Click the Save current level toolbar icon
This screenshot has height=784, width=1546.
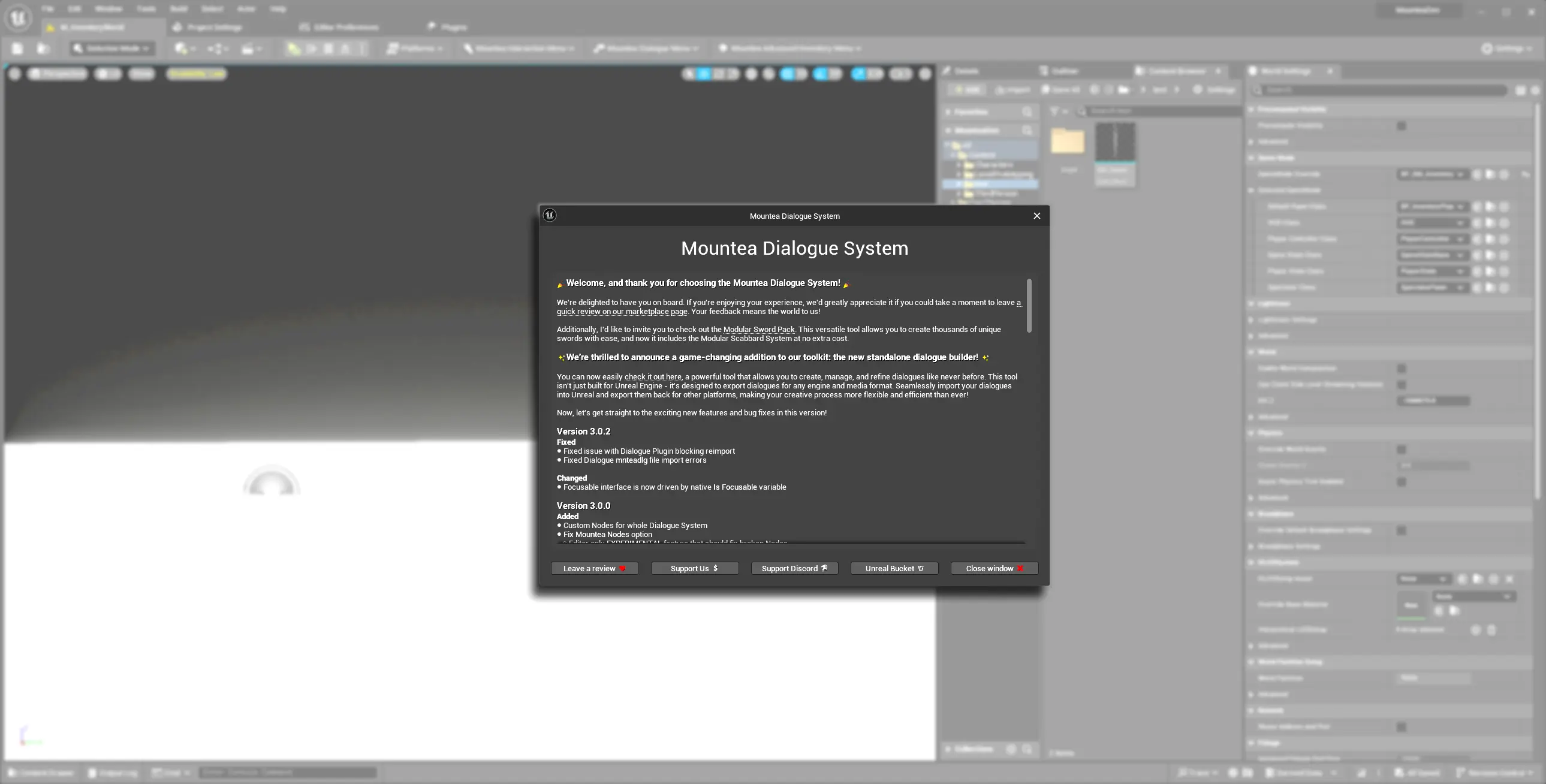tap(17, 49)
